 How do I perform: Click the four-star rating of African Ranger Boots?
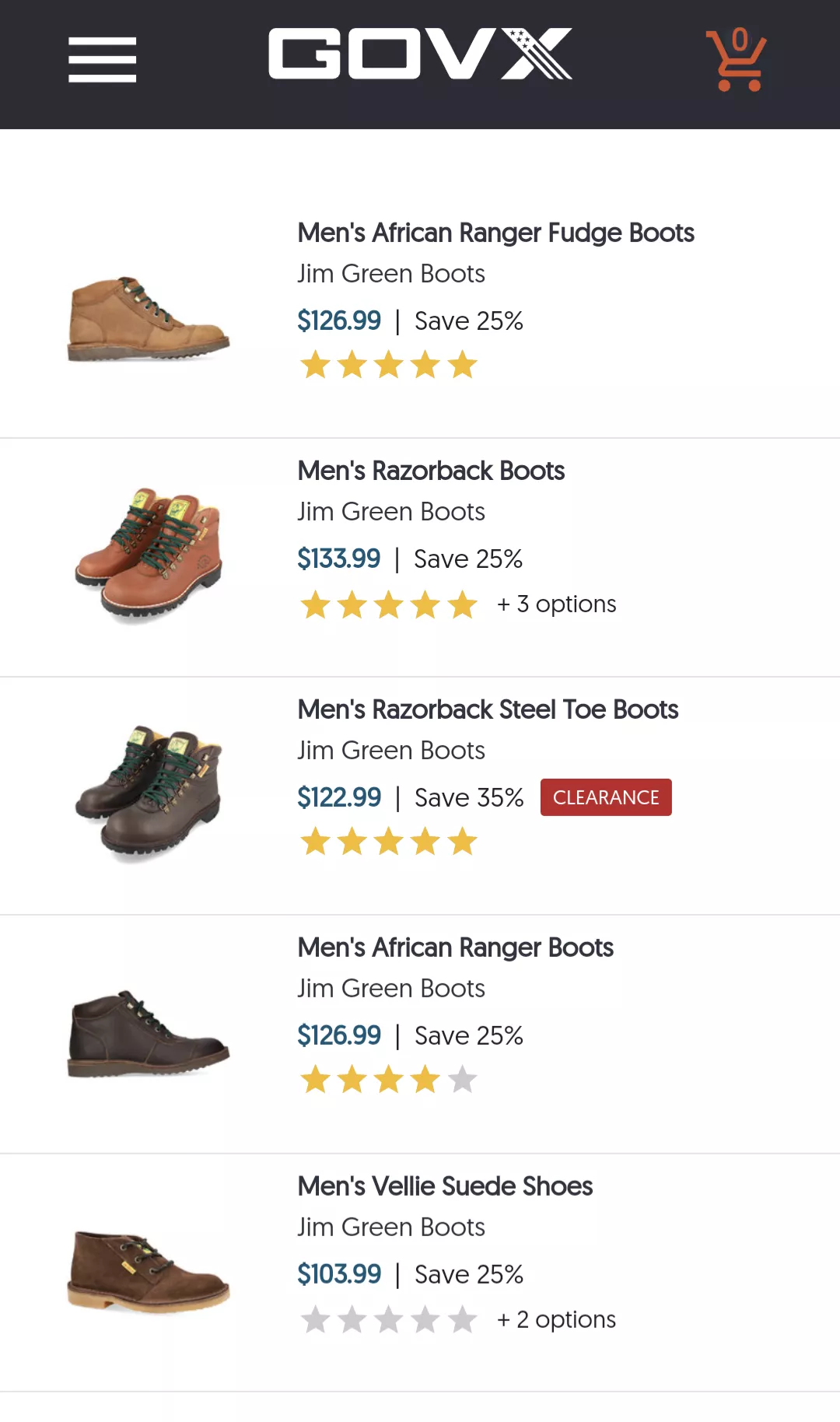point(388,1080)
